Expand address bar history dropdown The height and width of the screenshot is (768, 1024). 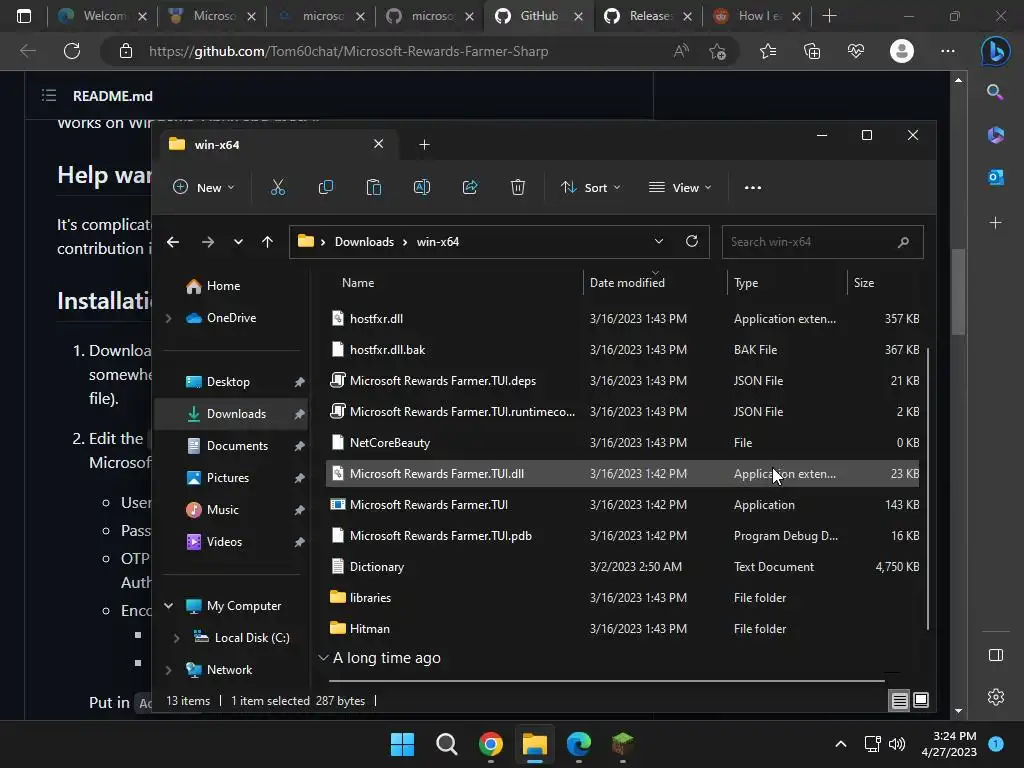click(x=659, y=242)
